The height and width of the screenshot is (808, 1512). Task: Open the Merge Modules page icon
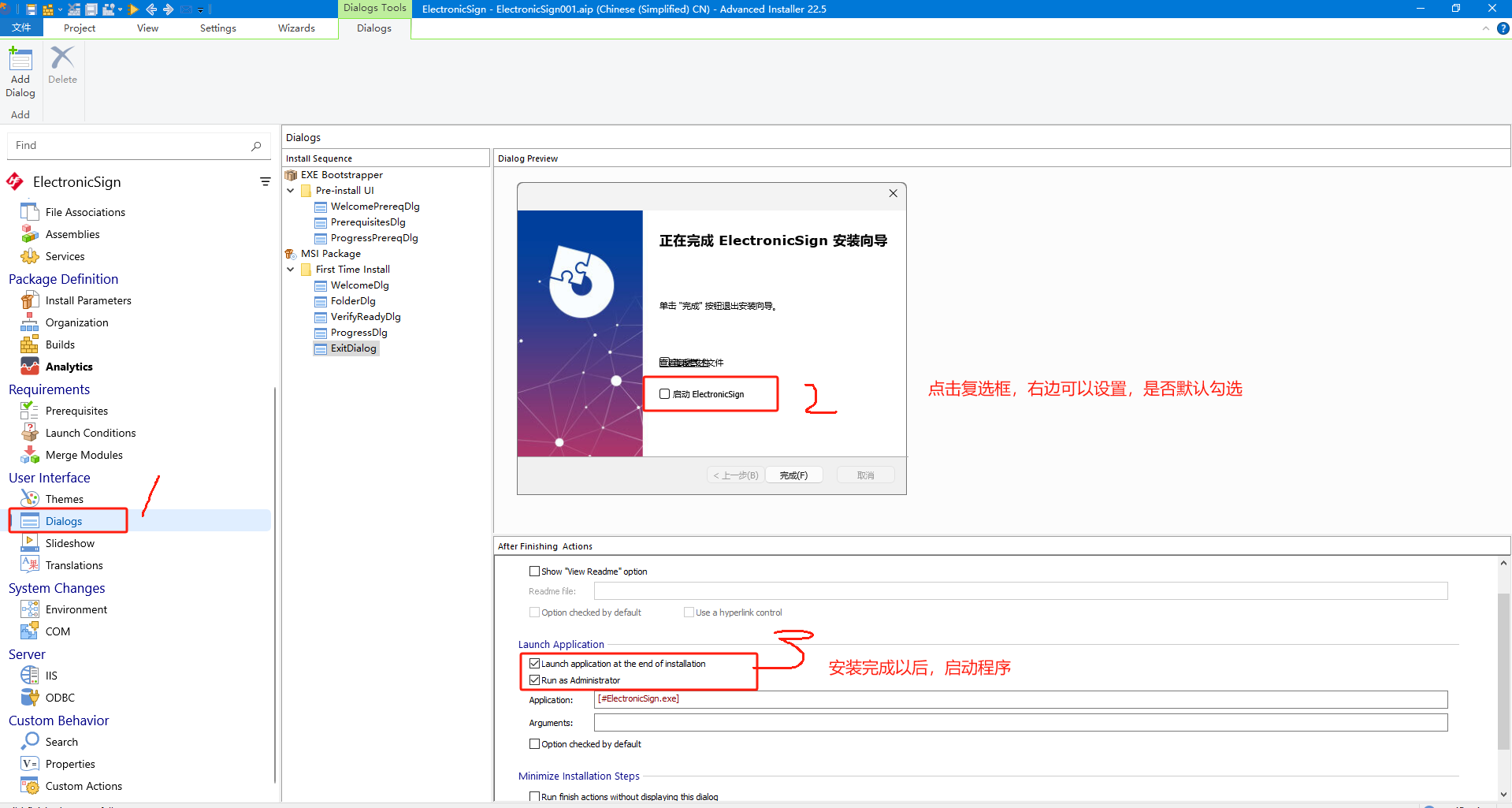pyautogui.click(x=30, y=455)
